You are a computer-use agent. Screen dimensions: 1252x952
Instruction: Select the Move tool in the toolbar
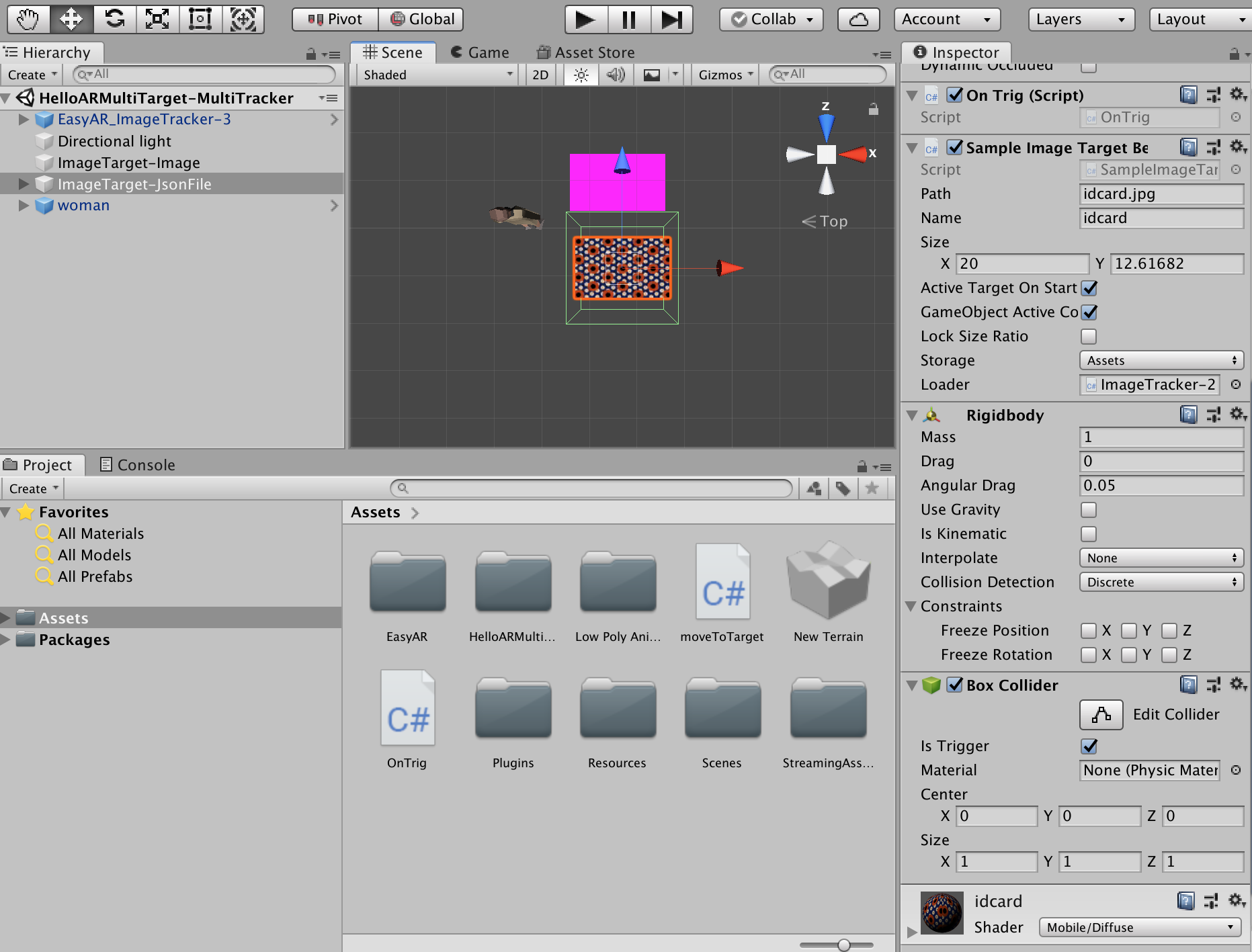[x=71, y=19]
